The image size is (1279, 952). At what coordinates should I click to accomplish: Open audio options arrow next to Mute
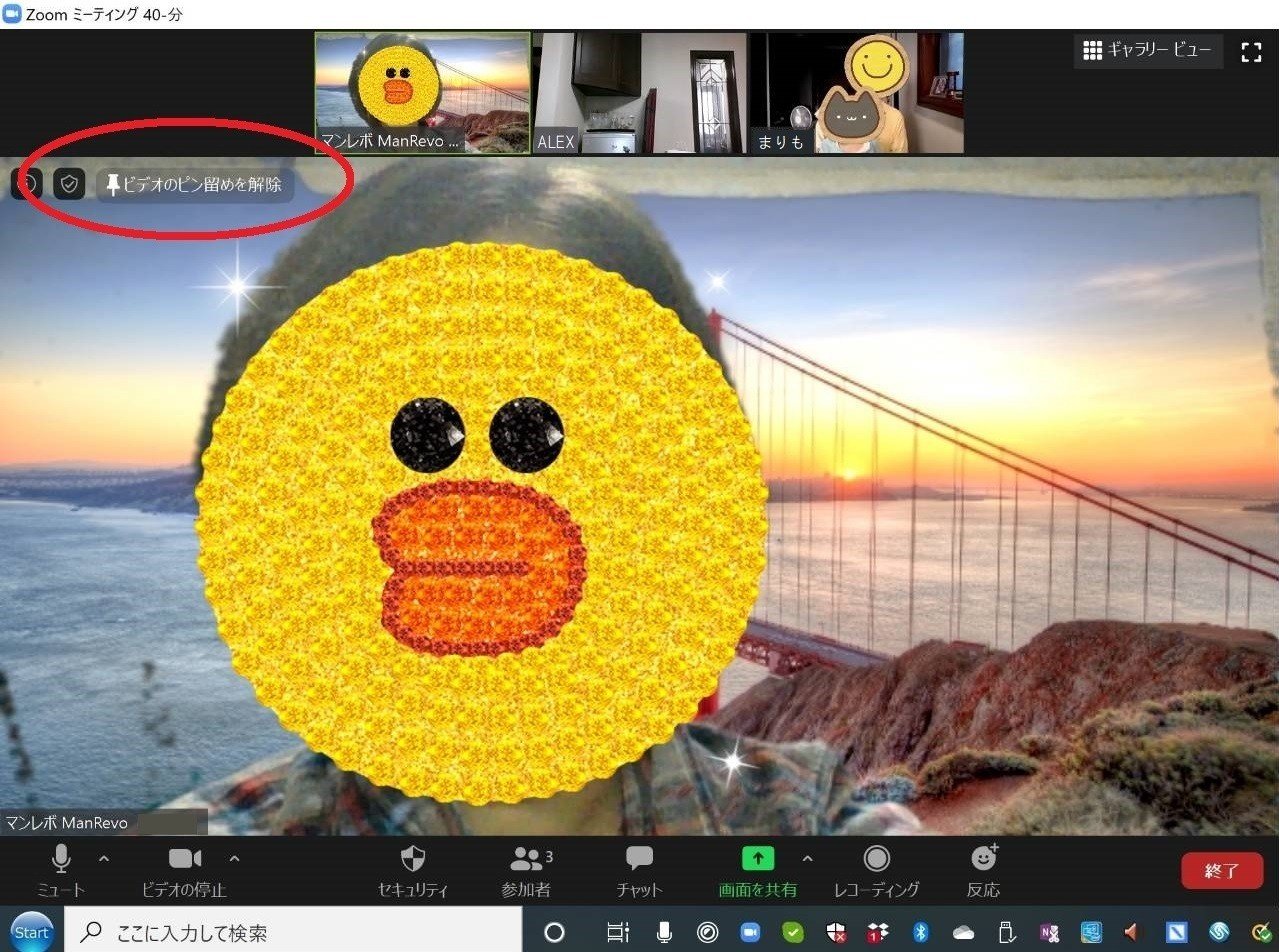[x=104, y=858]
